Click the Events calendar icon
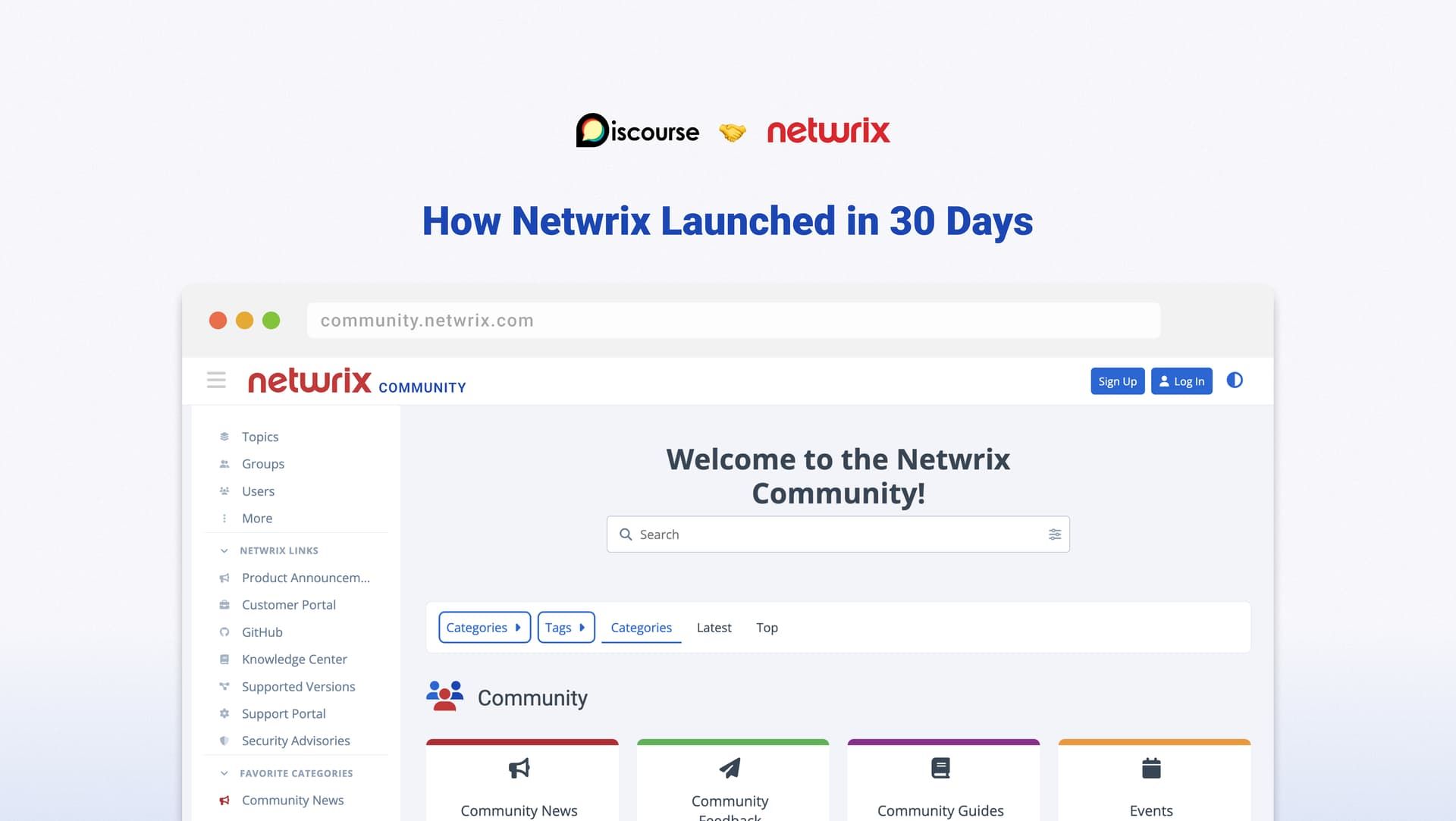1456x821 pixels. (x=1152, y=768)
